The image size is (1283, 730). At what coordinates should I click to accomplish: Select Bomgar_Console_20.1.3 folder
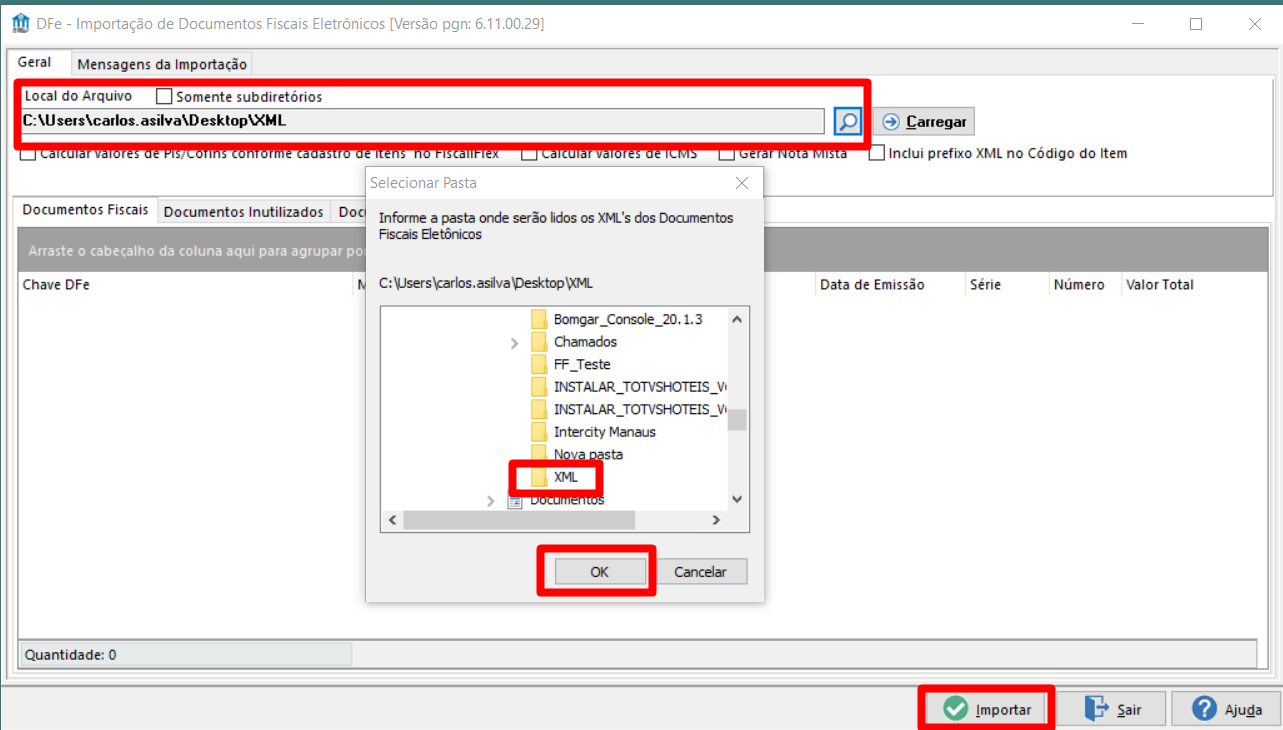tap(628, 319)
